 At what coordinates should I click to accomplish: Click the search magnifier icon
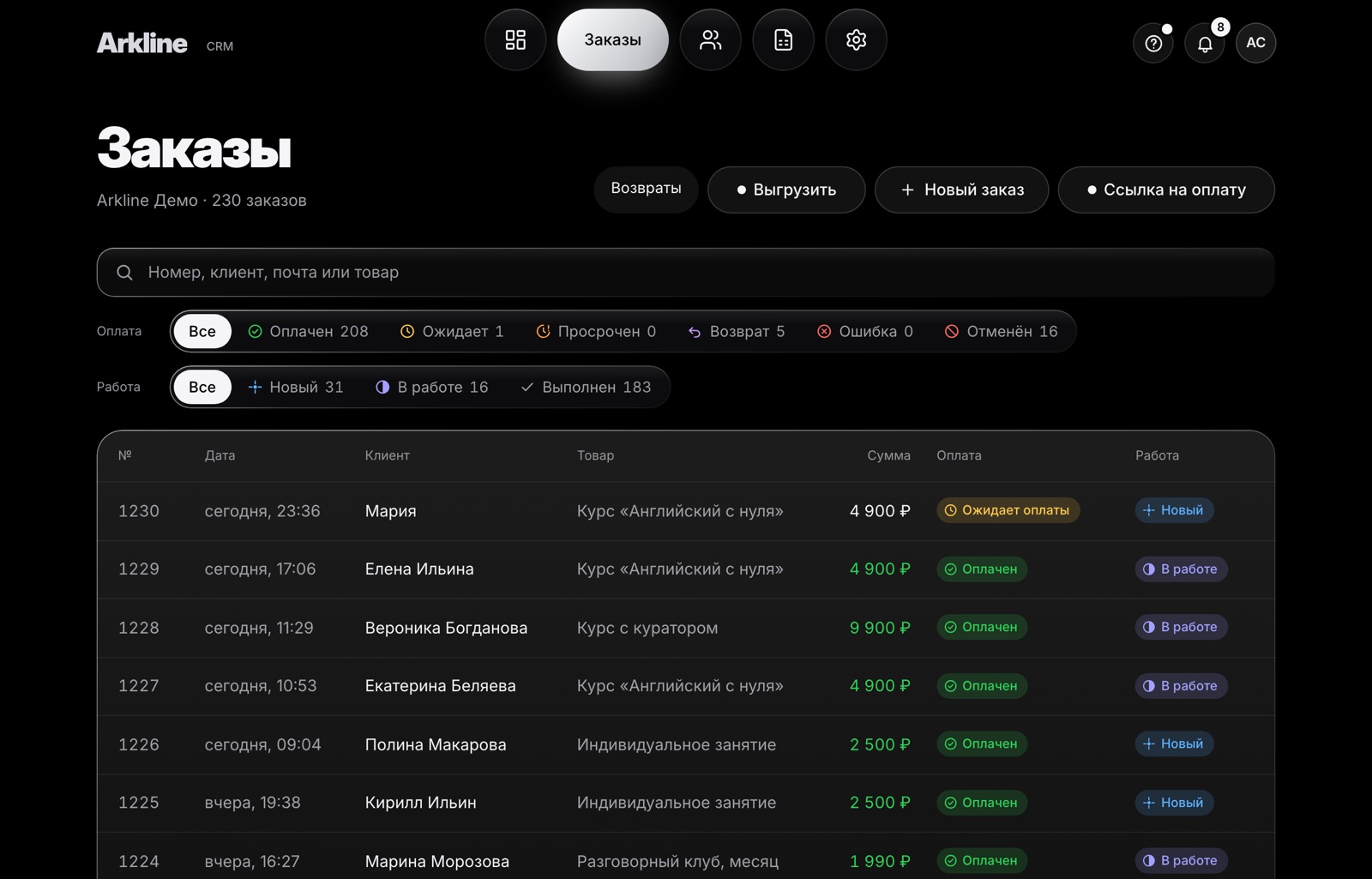point(124,273)
